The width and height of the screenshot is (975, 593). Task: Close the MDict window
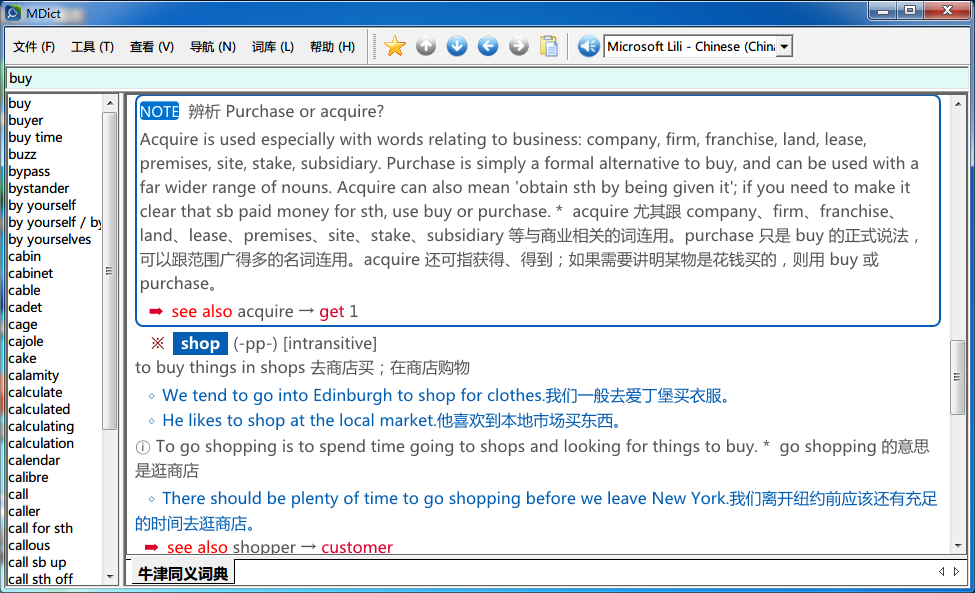pos(948,10)
